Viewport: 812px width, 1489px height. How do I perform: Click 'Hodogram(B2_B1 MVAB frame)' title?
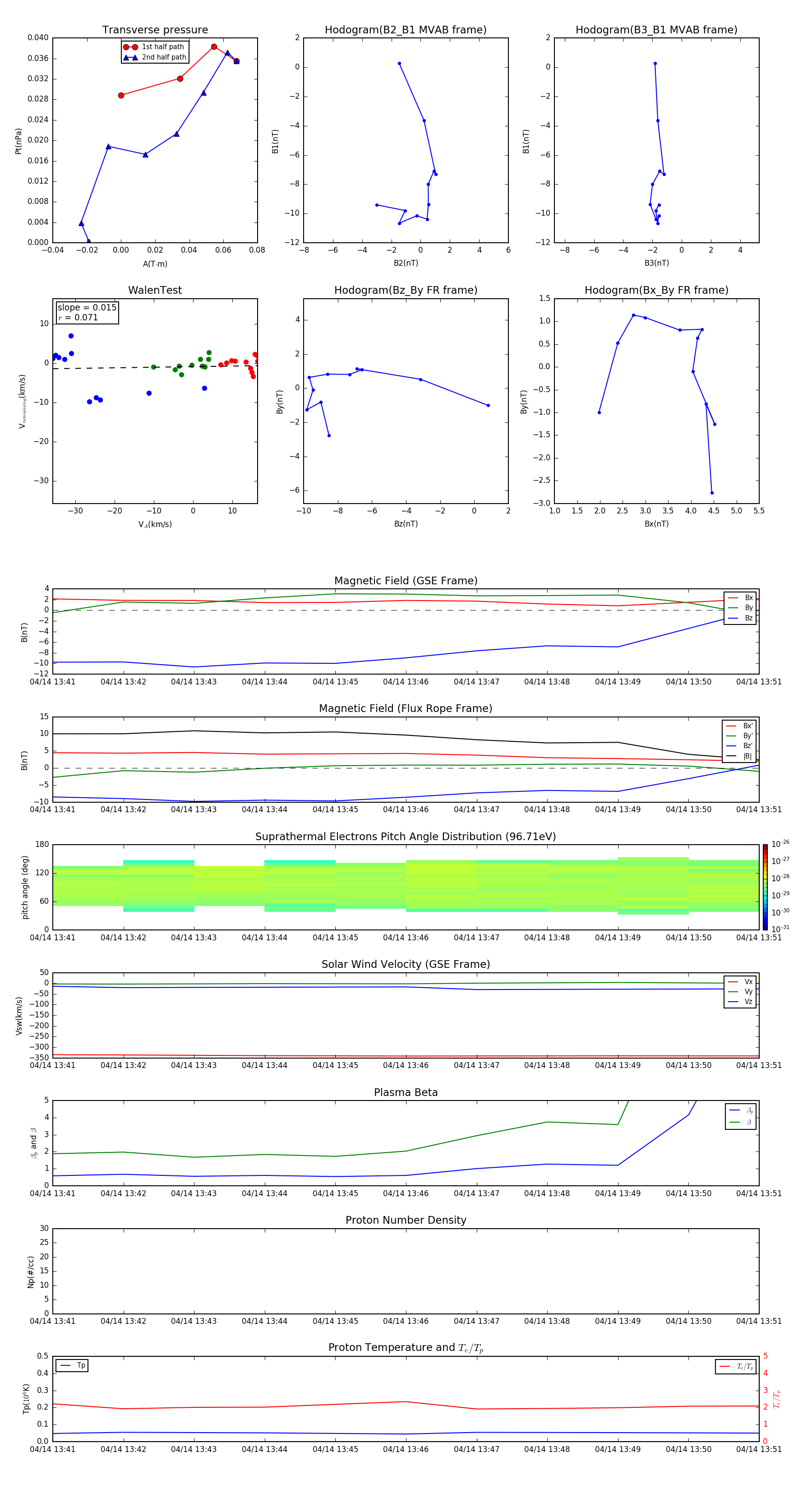click(406, 30)
